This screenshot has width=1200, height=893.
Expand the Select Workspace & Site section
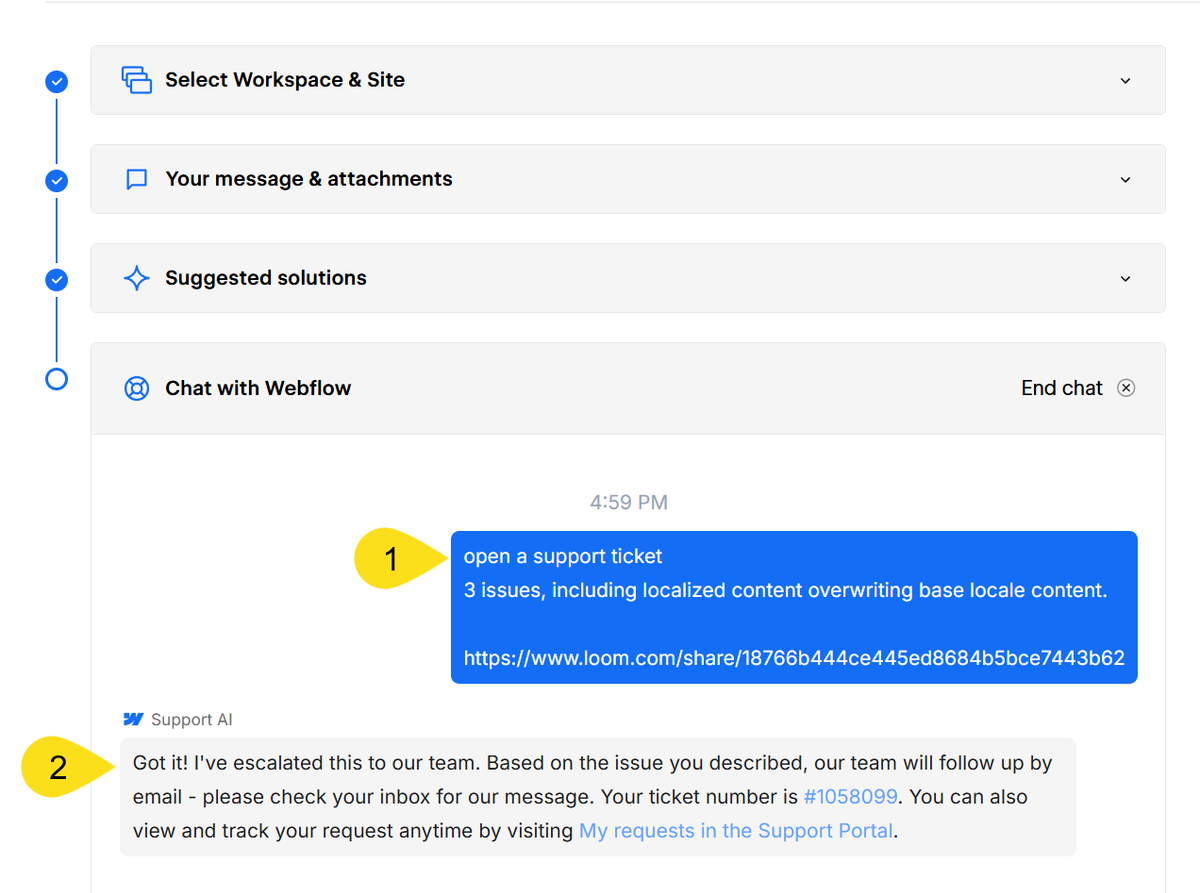pyautogui.click(x=1125, y=80)
